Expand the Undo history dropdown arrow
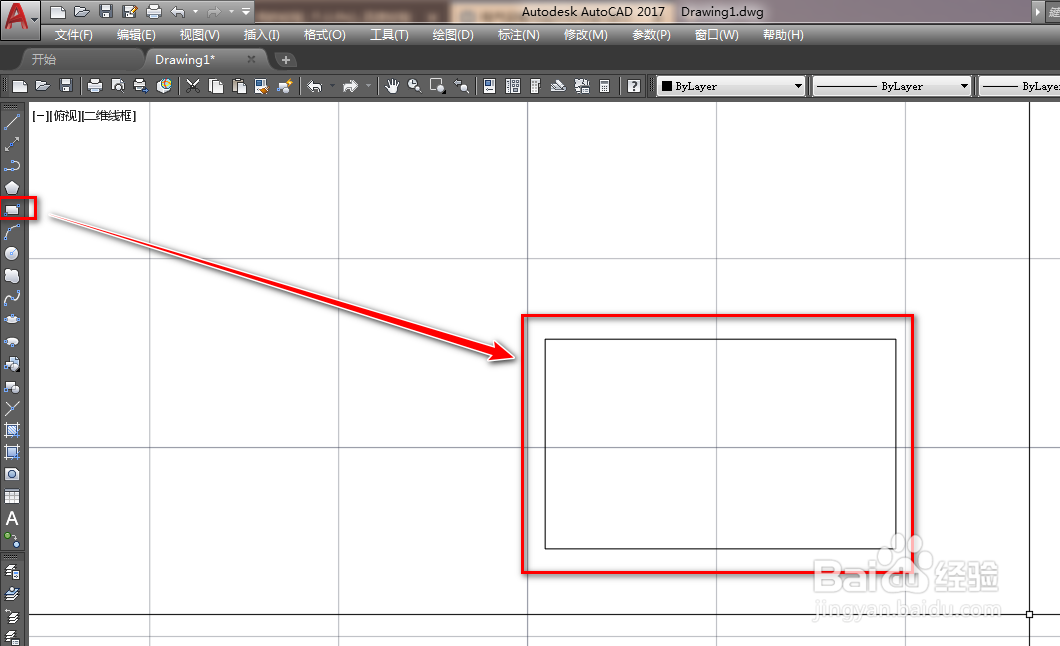Image resolution: width=1060 pixels, height=646 pixels. (x=333, y=86)
